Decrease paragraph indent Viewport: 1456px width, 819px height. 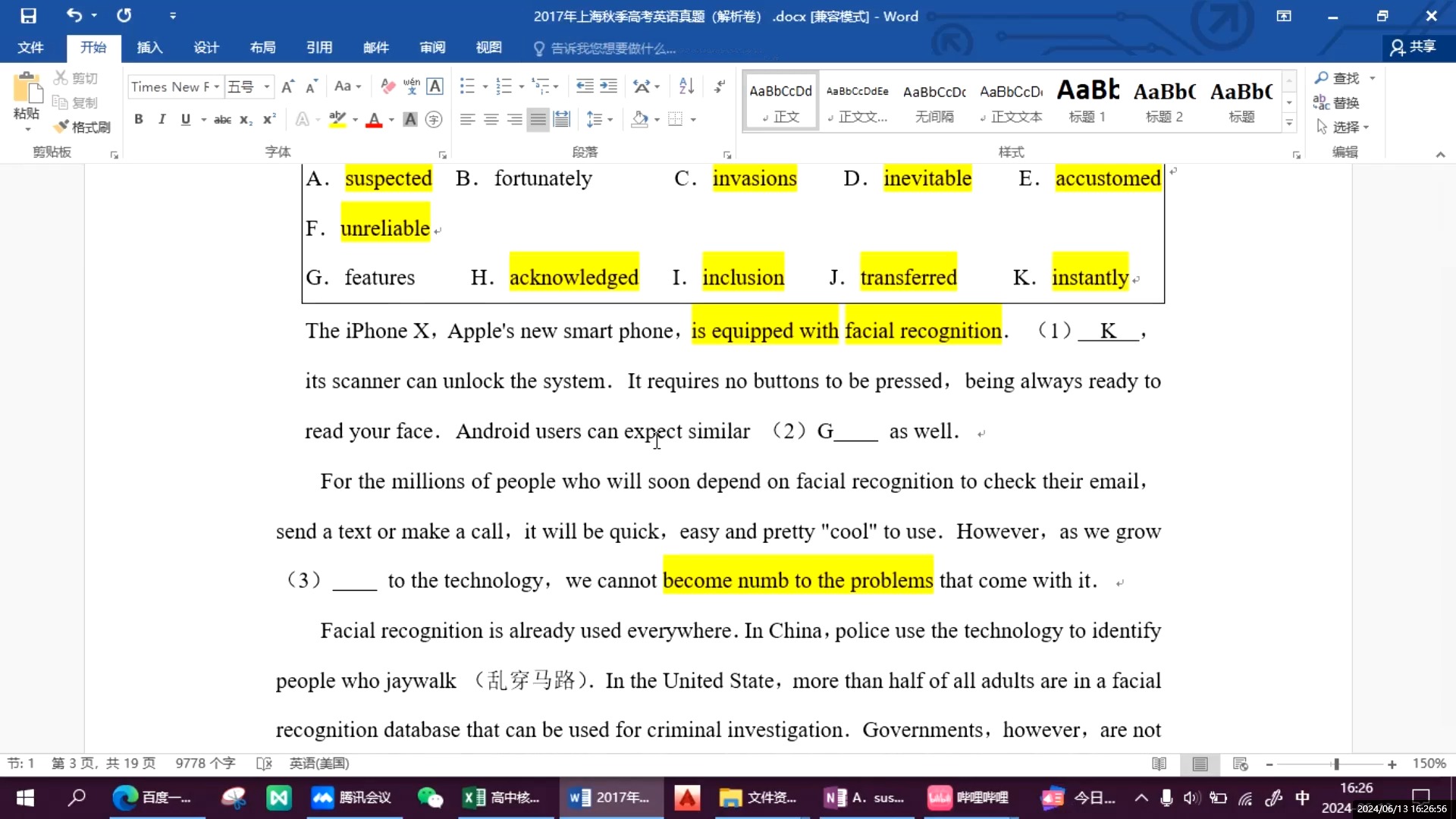pos(585,86)
